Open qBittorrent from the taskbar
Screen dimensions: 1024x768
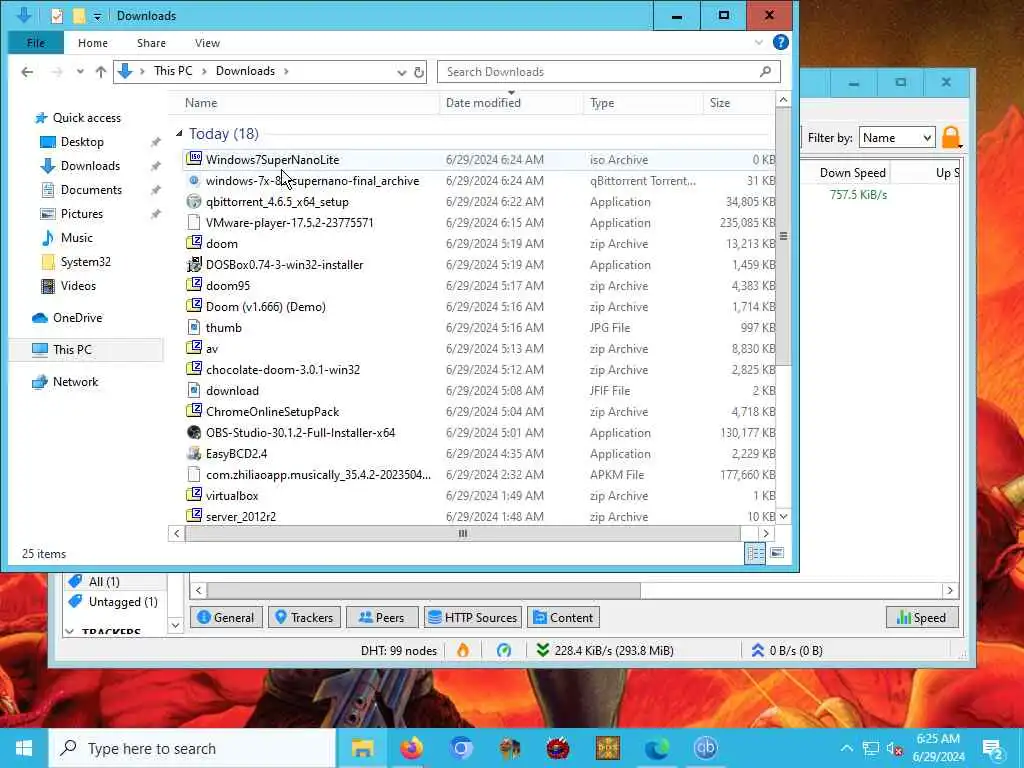pos(705,748)
